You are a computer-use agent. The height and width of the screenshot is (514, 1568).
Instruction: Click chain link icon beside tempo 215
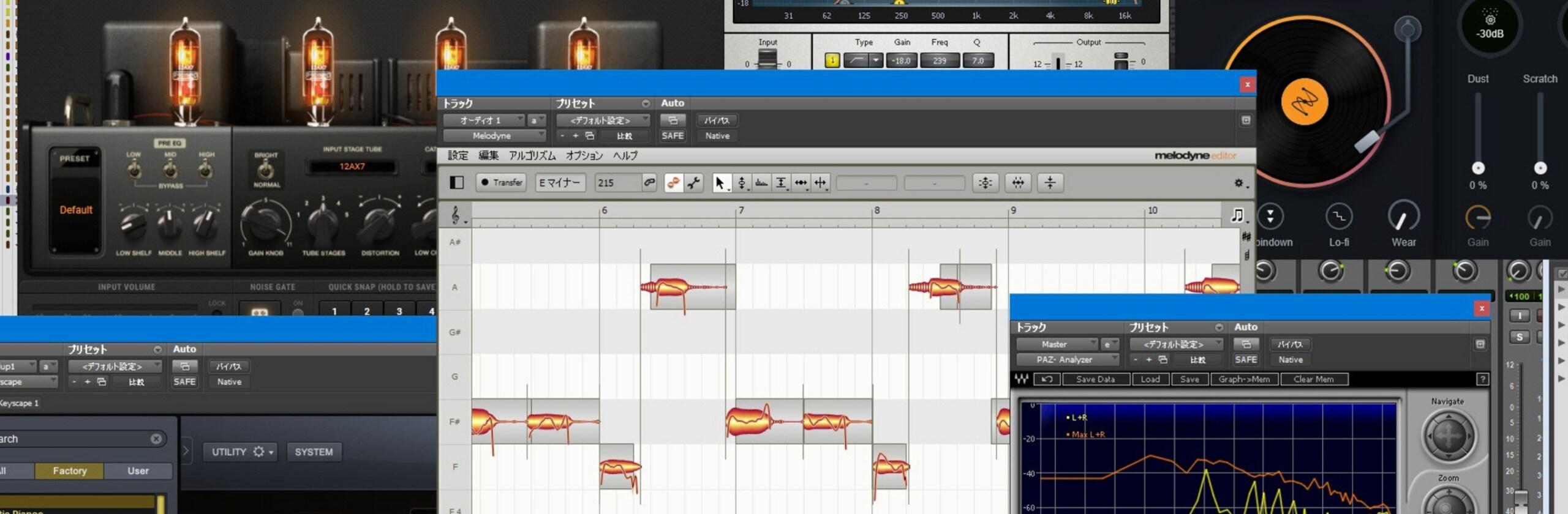[x=649, y=182]
